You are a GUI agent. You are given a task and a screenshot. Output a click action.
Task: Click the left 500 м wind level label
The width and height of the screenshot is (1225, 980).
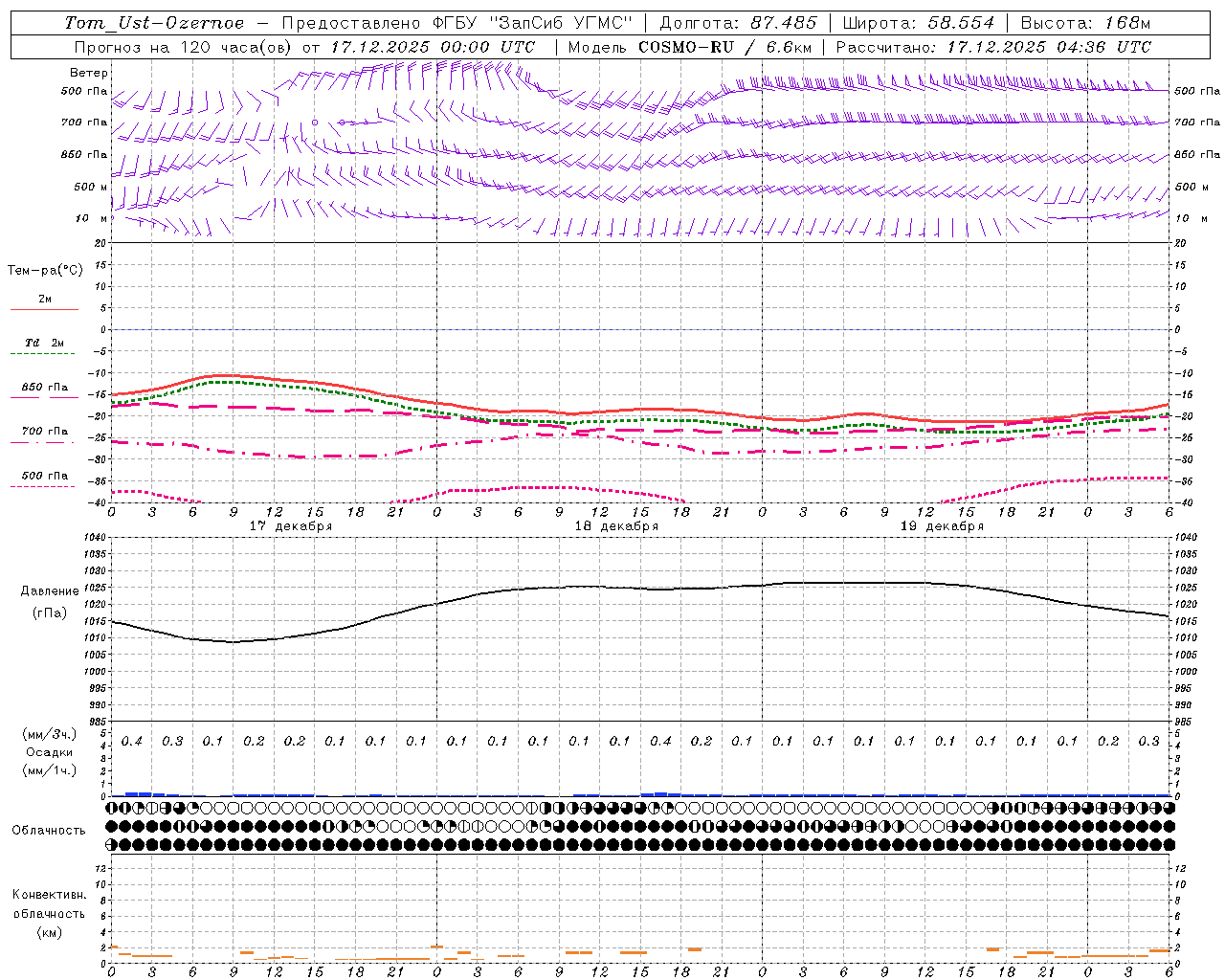coord(91,187)
